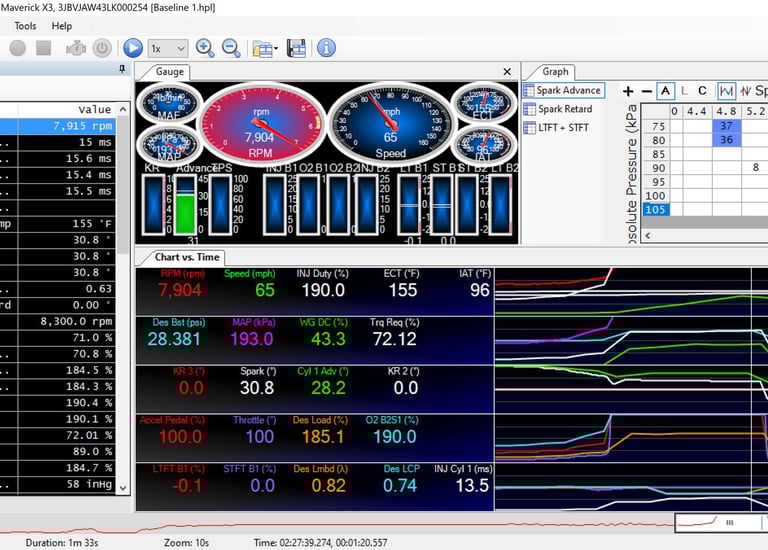This screenshot has height=550, width=768.
Task: Click the minus icon in Graph panel
Action: [x=646, y=91]
